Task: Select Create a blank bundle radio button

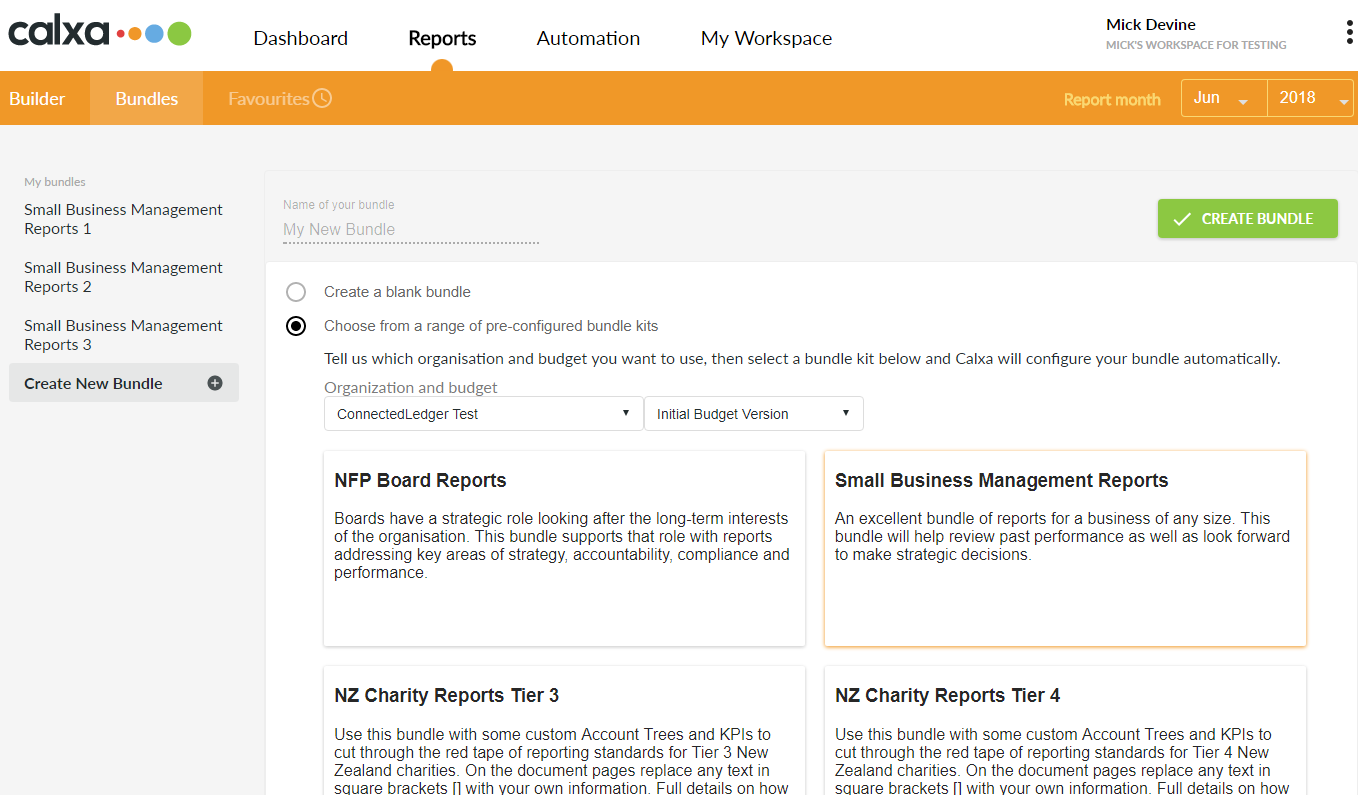Action: (296, 292)
